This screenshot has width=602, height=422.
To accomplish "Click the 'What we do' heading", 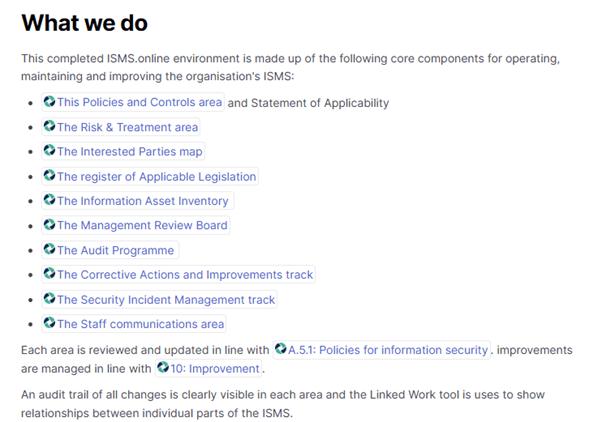I will pos(84,23).
